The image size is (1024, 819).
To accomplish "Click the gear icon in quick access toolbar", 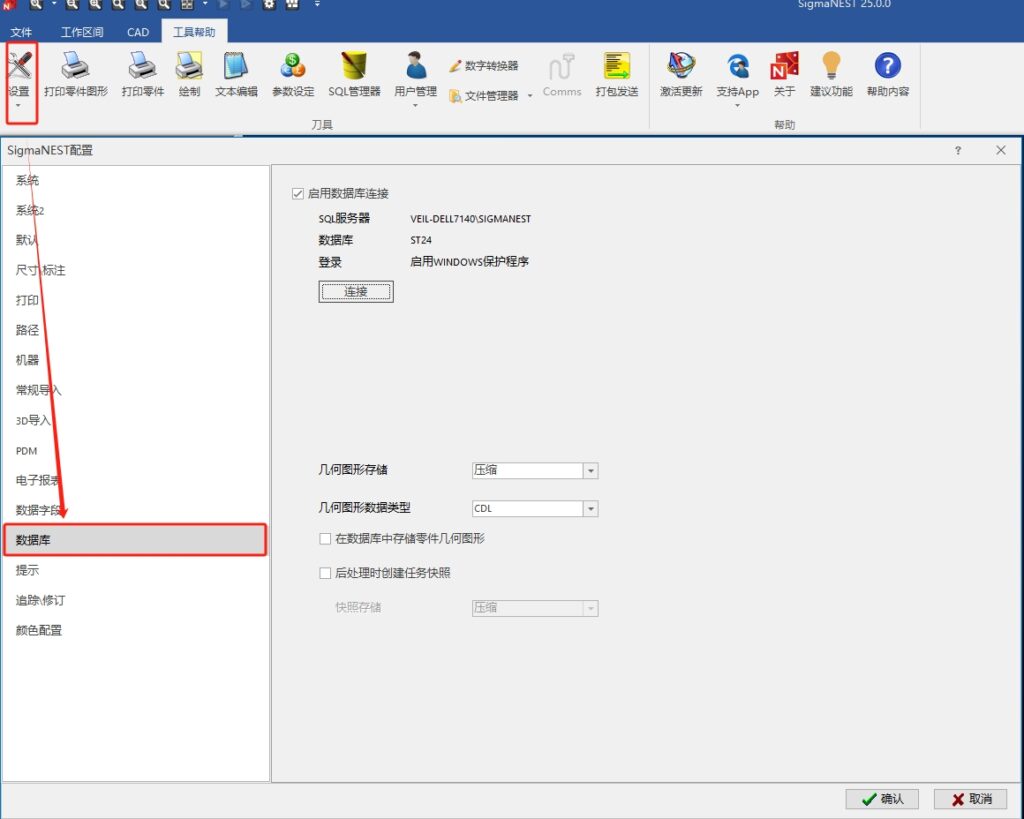I will click(269, 4).
